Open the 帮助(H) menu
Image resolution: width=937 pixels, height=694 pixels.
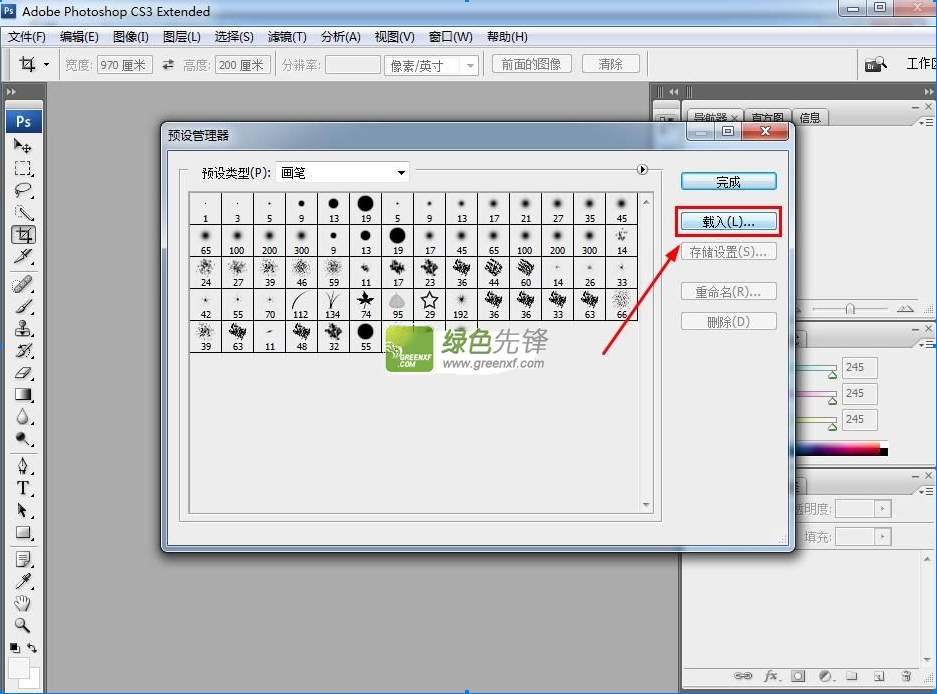pos(507,37)
